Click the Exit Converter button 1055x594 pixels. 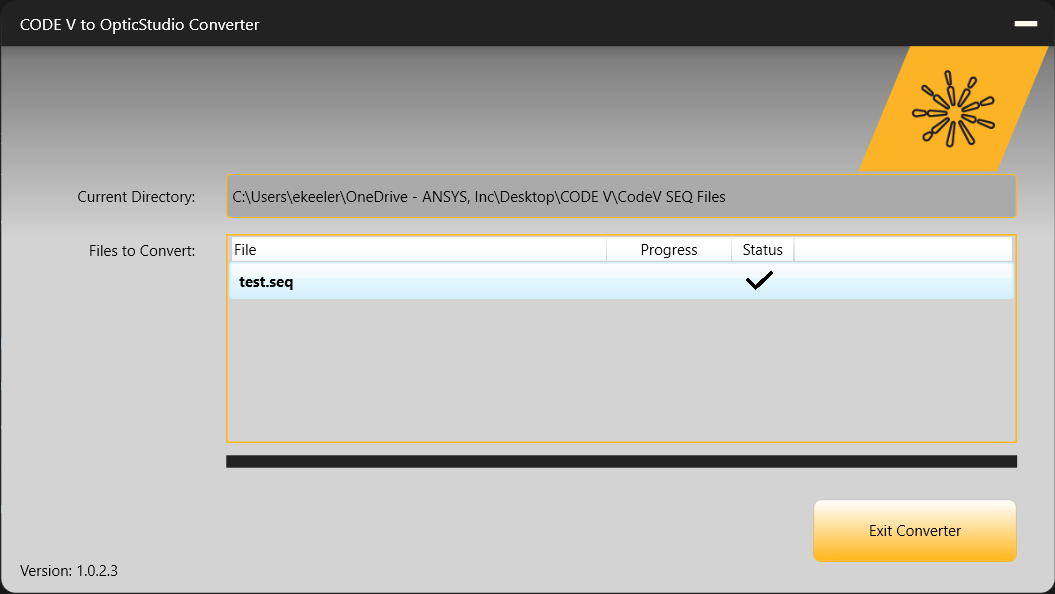[x=914, y=530]
